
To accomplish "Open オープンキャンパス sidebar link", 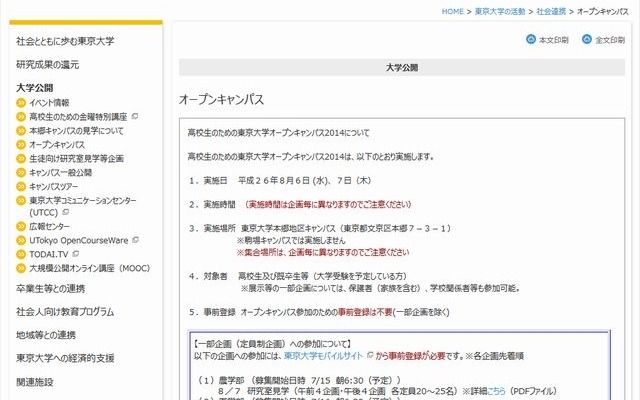I will (x=57, y=144).
